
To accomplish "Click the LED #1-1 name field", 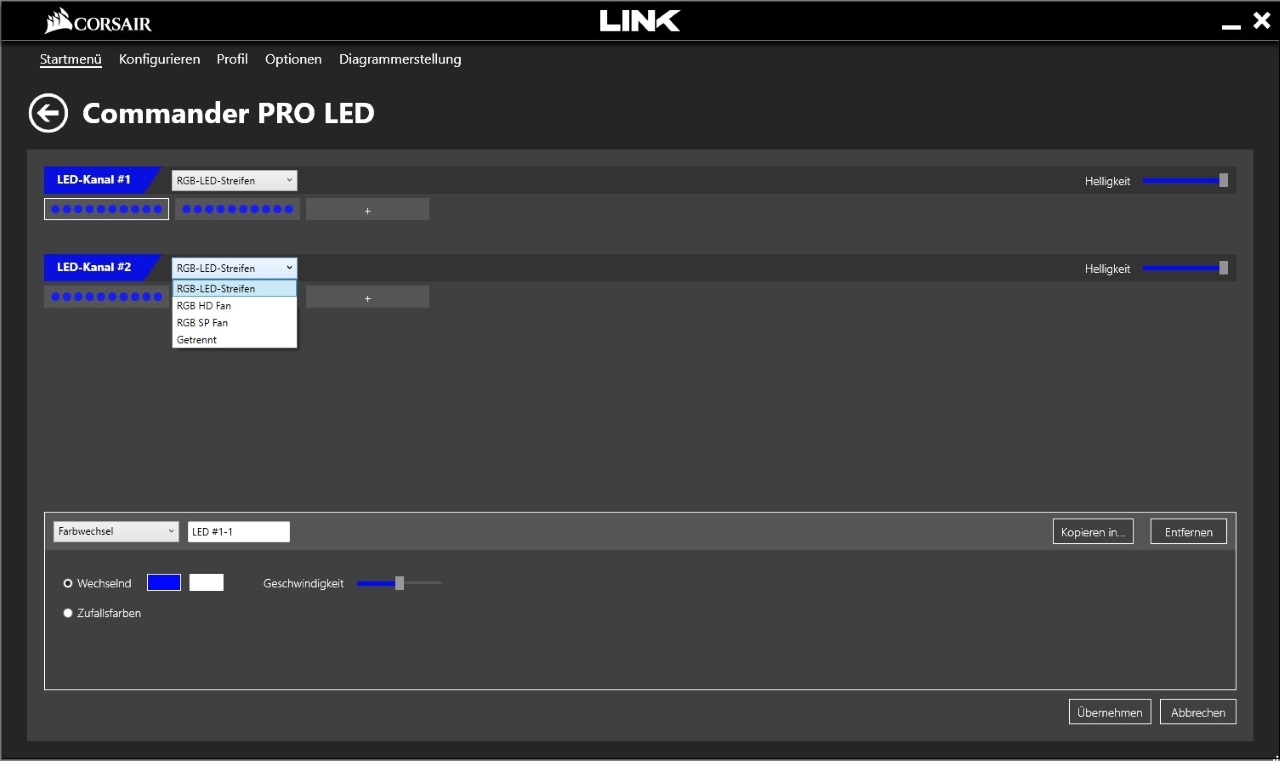I will (x=239, y=532).
